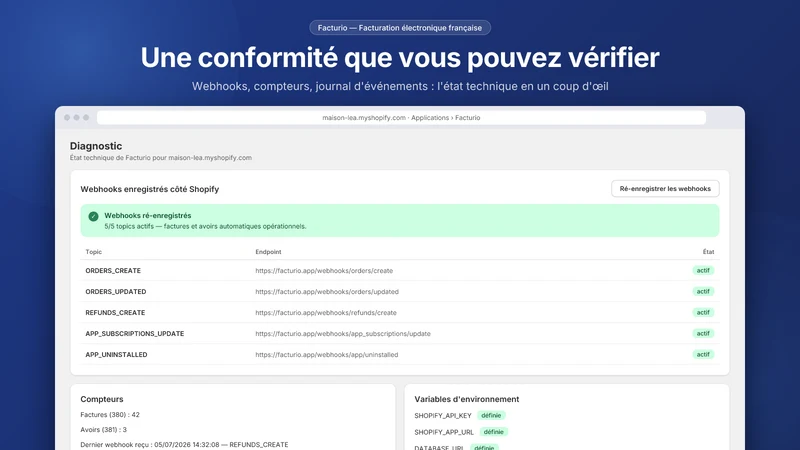Click the Variables d'environnement heading
Screen dimensions: 800x450
tap(466, 399)
